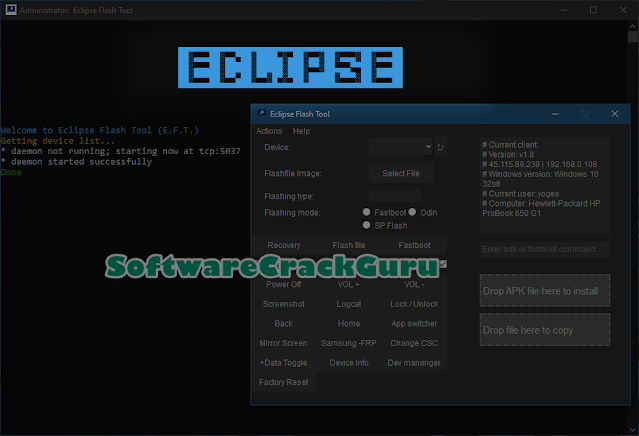Click the Home button
Image resolution: width=639 pixels, height=436 pixels.
349,324
